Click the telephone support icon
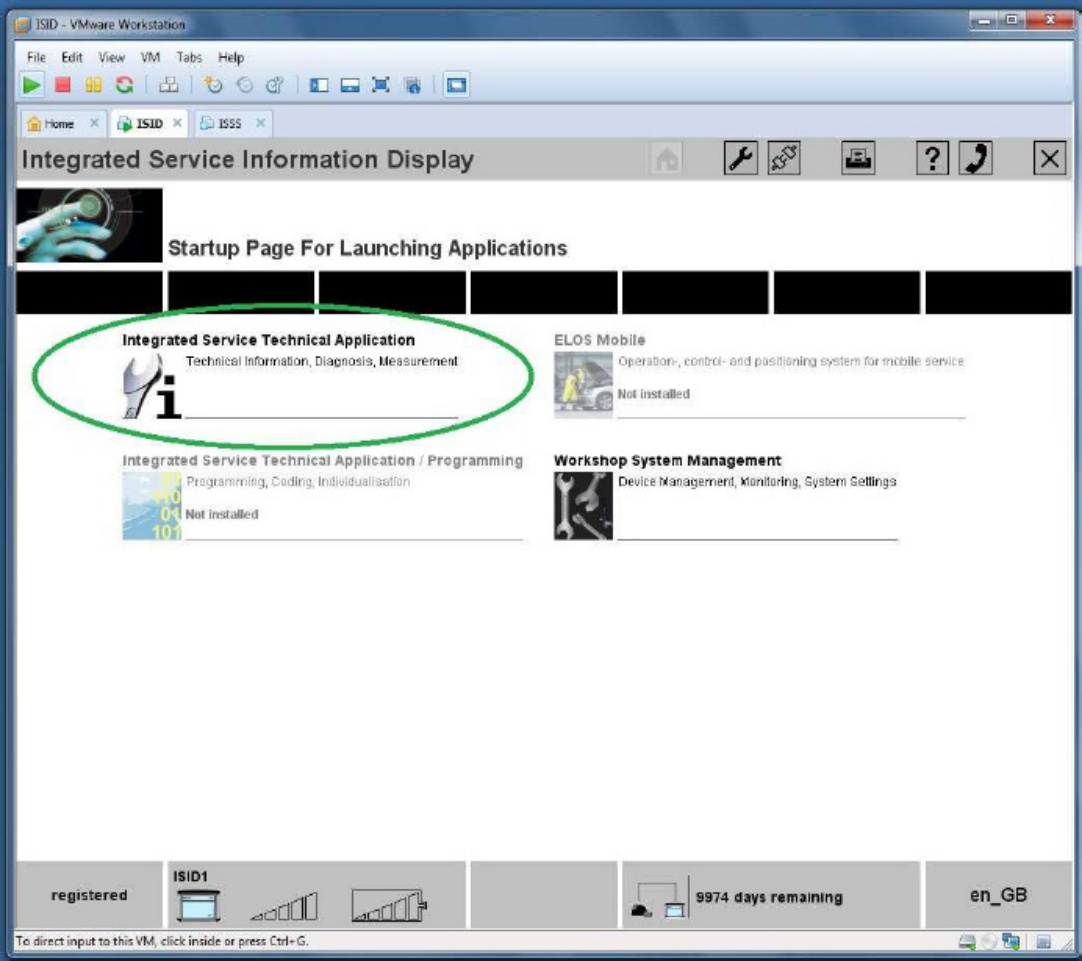This screenshot has width=1082, height=961. 976,159
